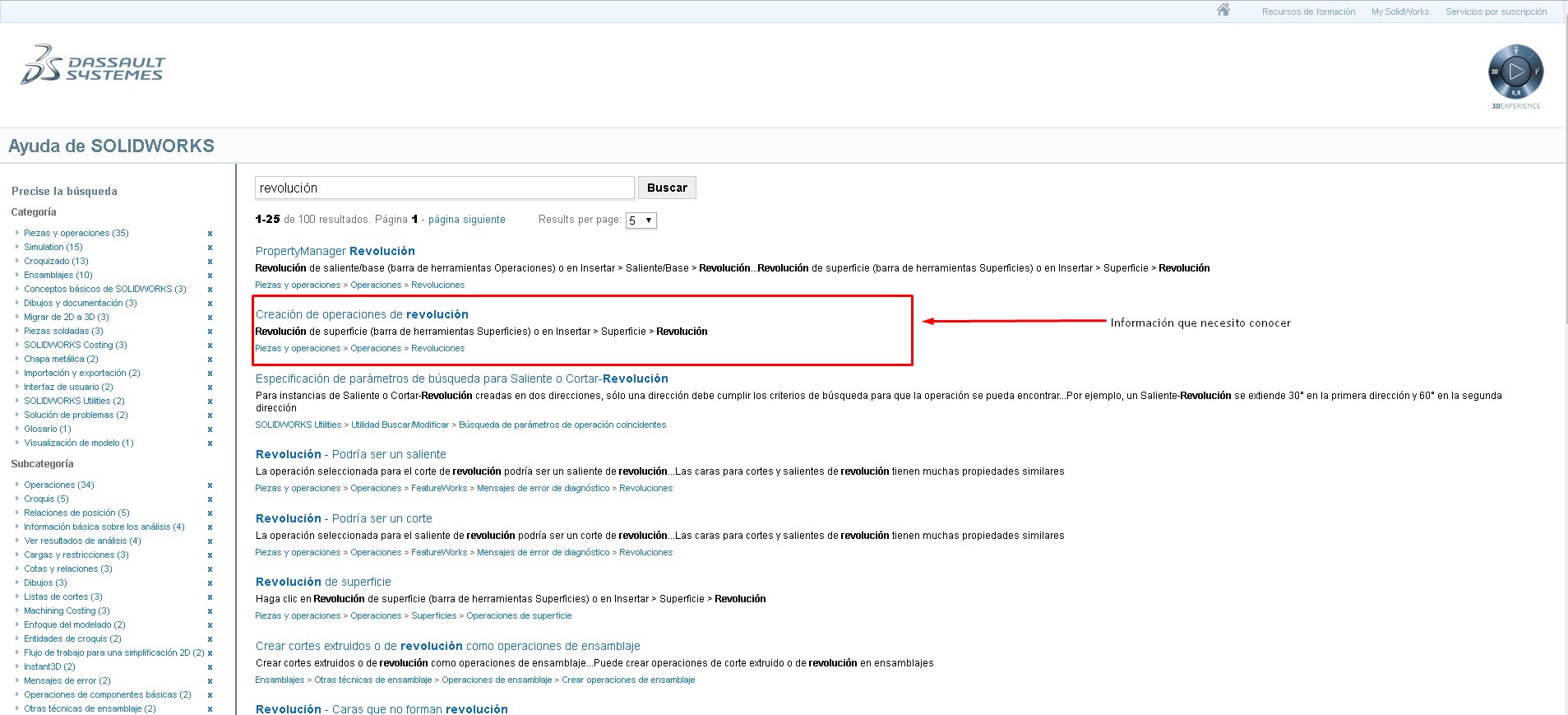
Task: Open Servicios por suscripción menu
Action: coord(1496,12)
